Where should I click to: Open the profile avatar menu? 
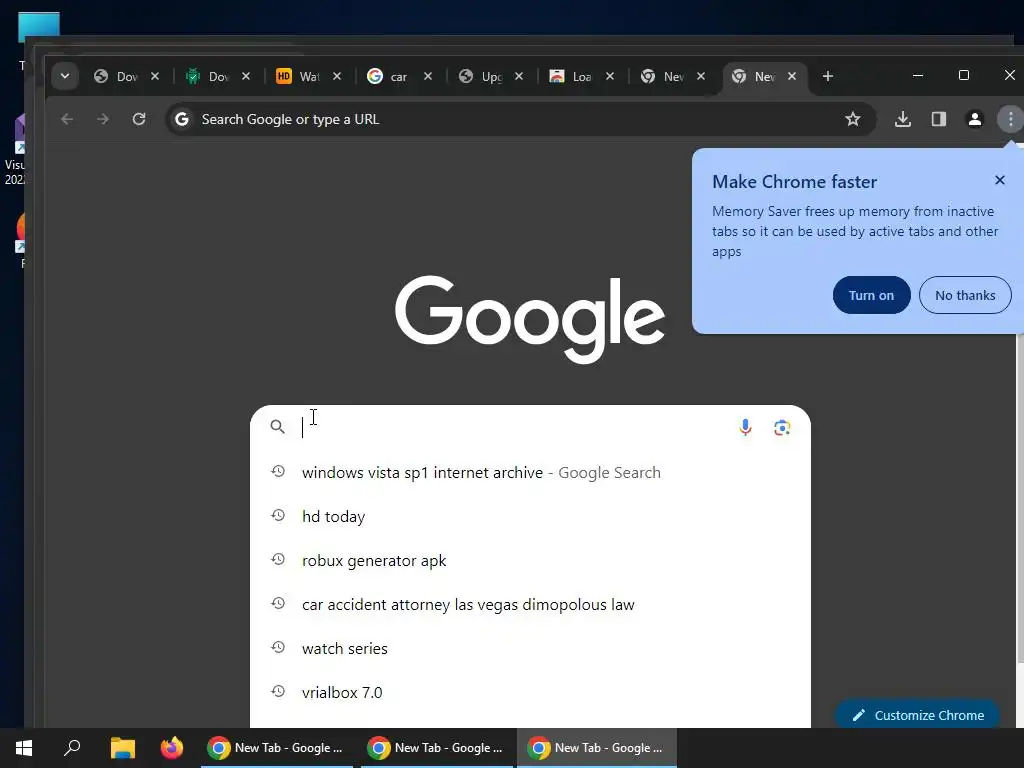coord(974,119)
